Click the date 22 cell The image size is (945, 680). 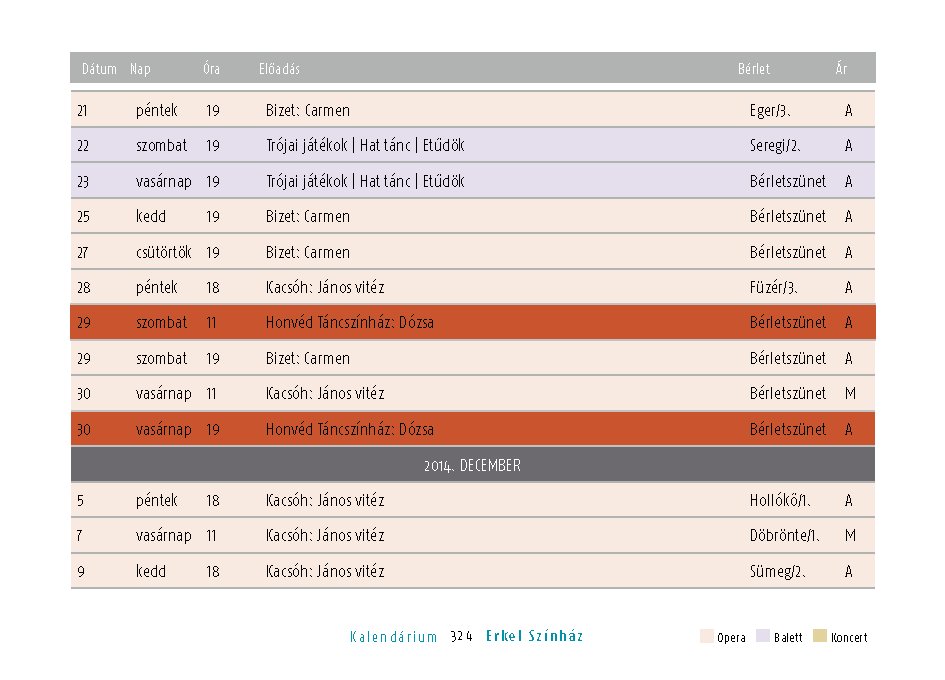click(x=83, y=145)
